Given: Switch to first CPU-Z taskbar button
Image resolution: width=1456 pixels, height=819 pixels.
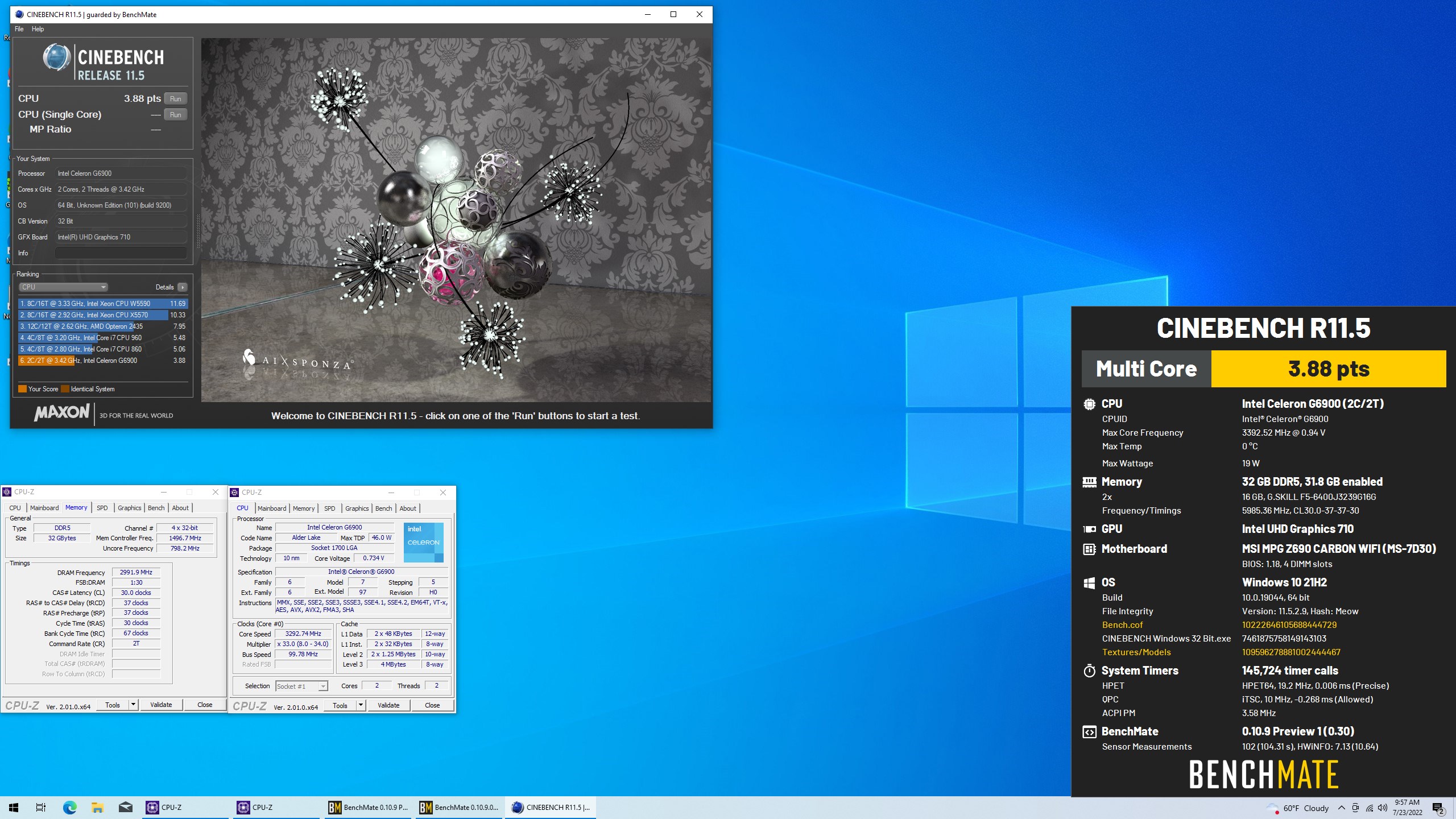Looking at the screenshot, I should [185, 808].
